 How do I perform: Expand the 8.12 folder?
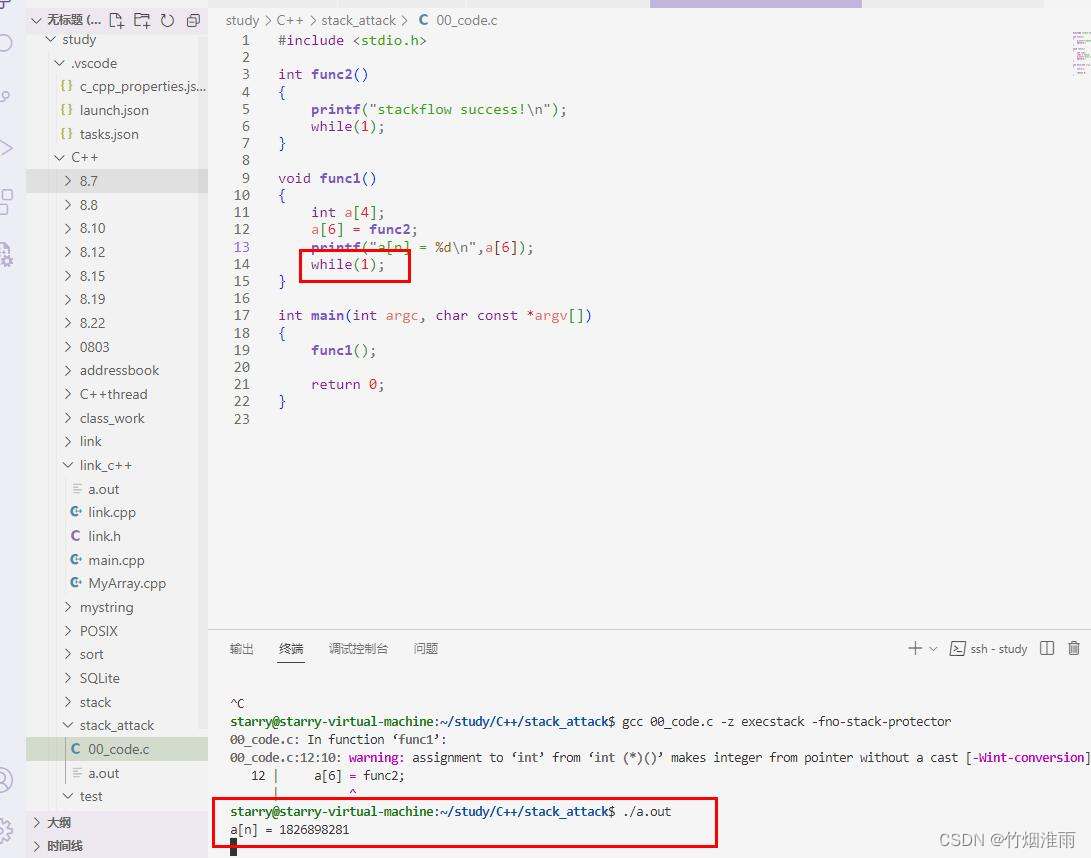117,252
